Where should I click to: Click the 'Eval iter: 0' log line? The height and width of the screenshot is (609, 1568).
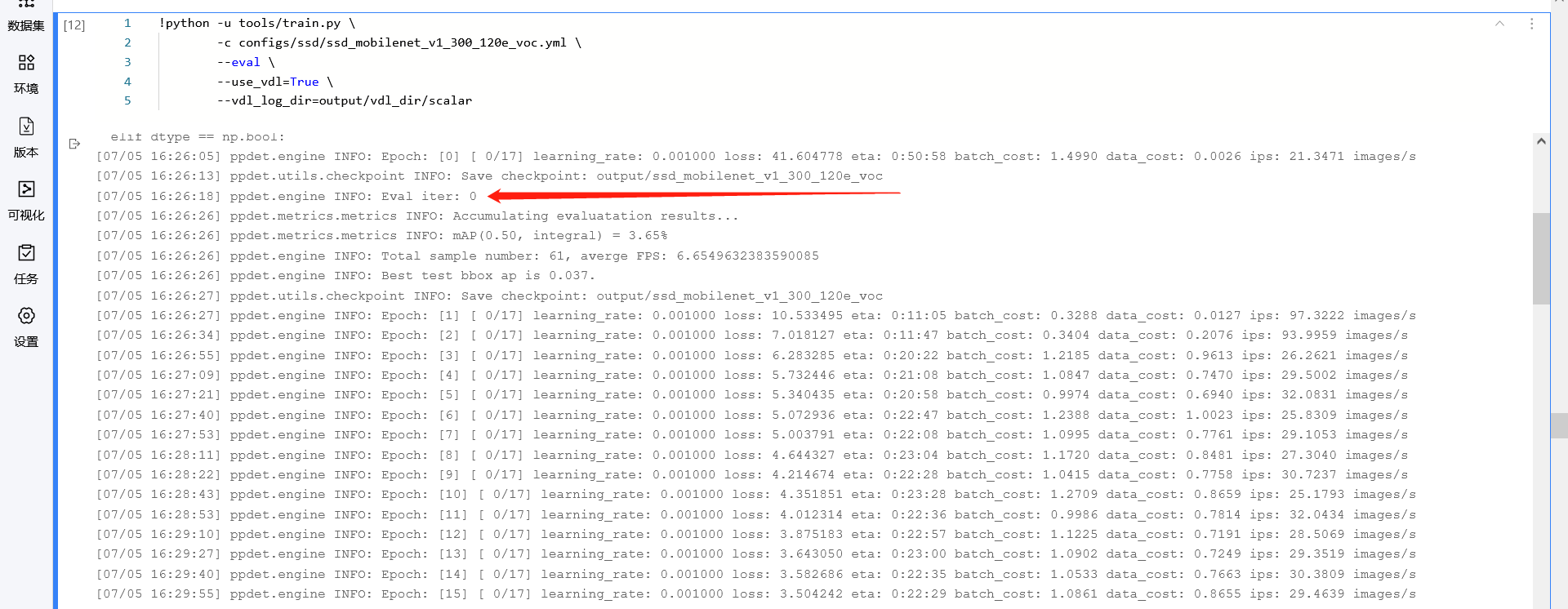(x=287, y=196)
